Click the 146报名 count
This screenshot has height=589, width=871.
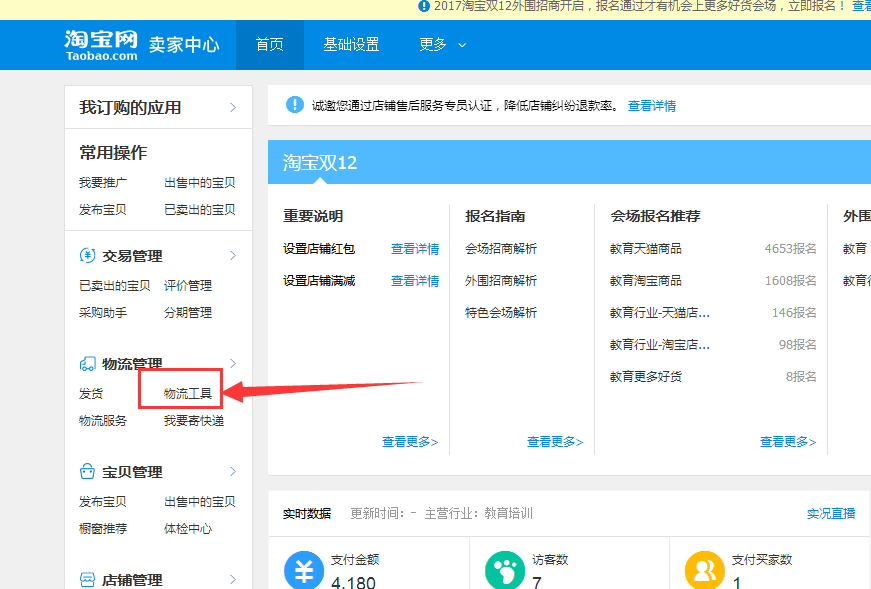(794, 312)
